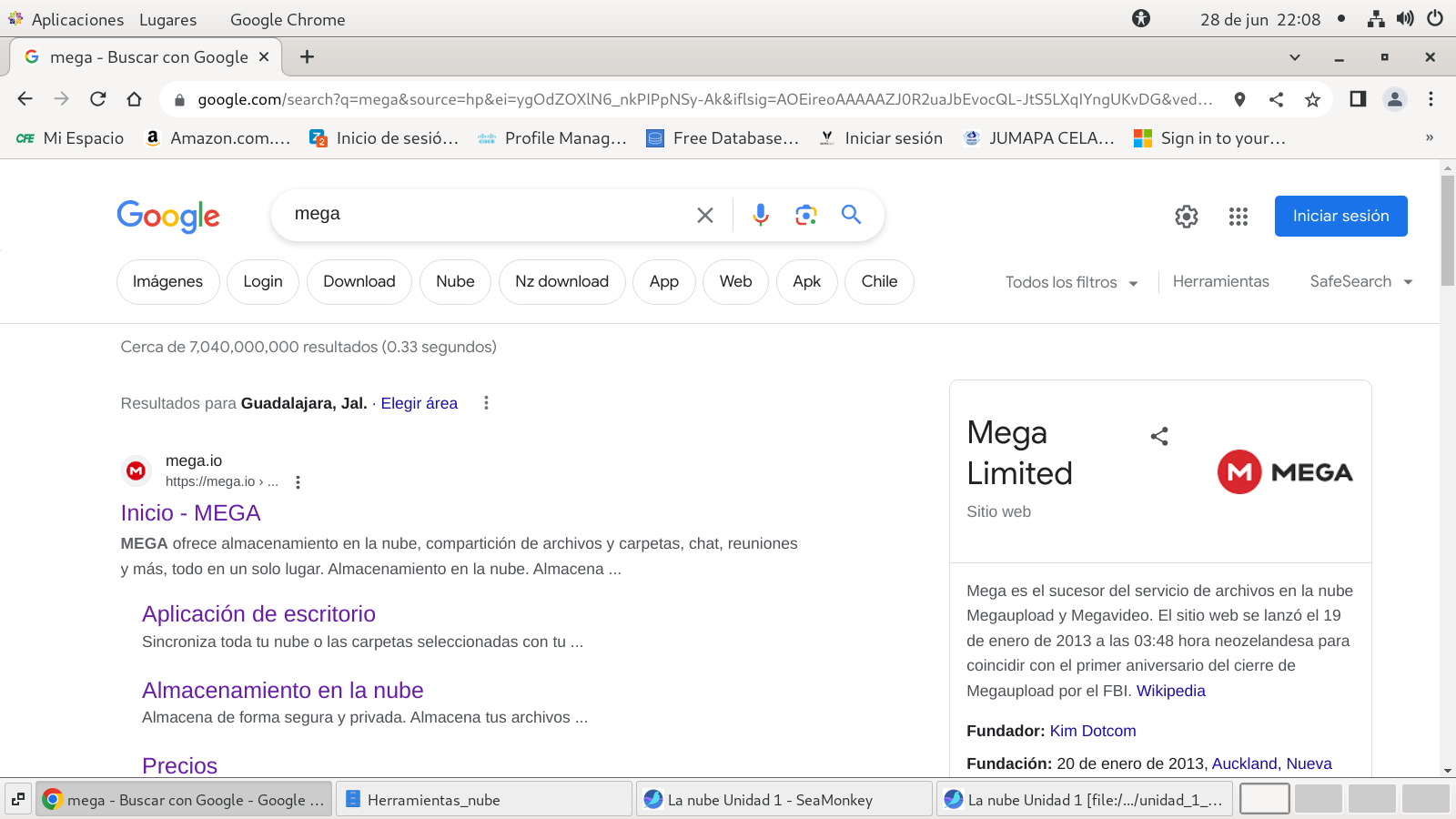This screenshot has width=1456, height=819.
Task: Select the Imágenes filter chip
Action: click(167, 282)
